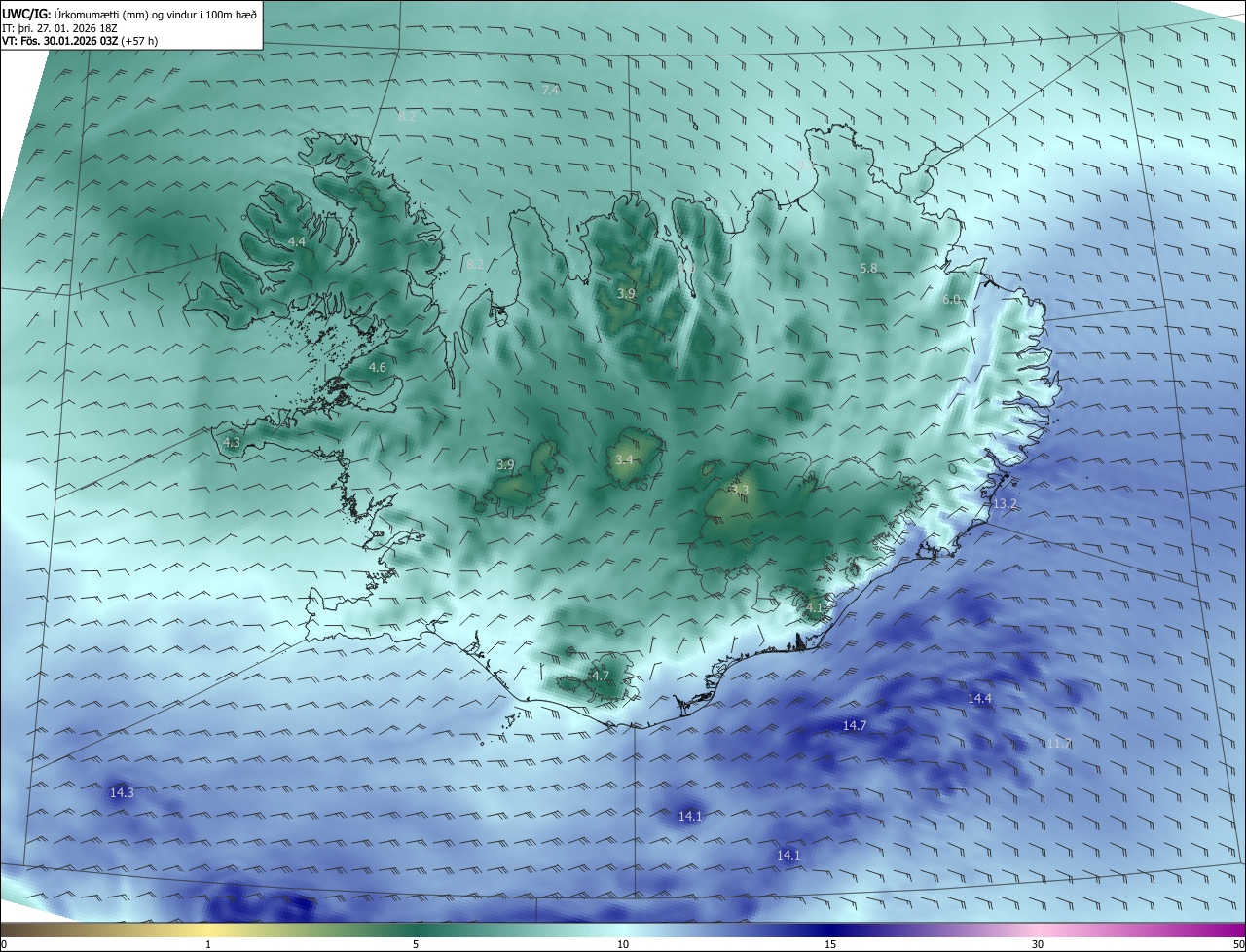Click the 14.3 value label on the map
This screenshot has height=952, width=1246.
(x=122, y=793)
